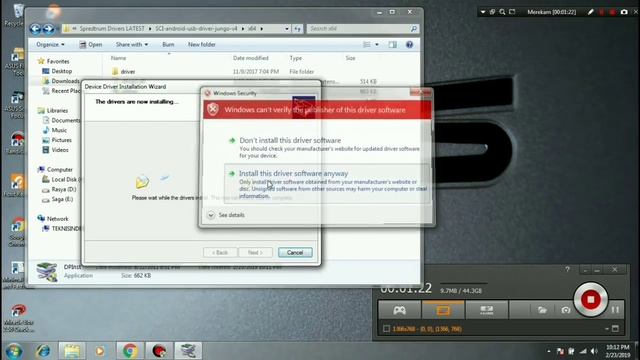Open the Organize menu in Explorer
Image resolution: width=640 pixels, height=360 pixels.
pyautogui.click(x=50, y=44)
